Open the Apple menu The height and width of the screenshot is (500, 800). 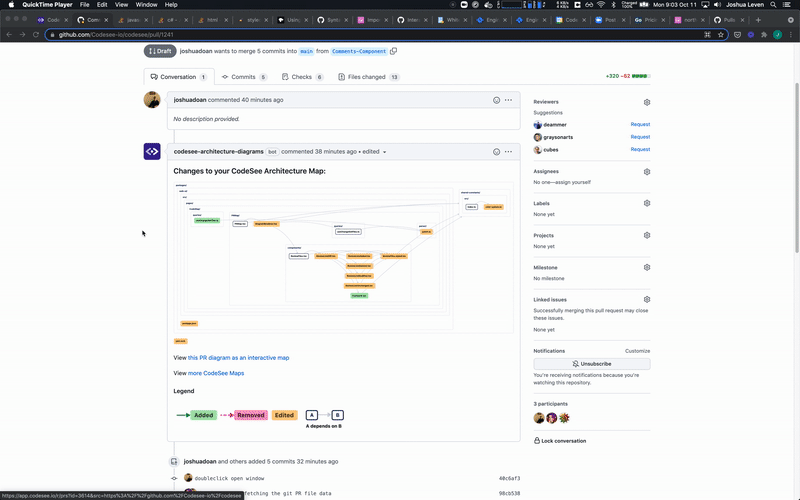pyautogui.click(x=11, y=5)
